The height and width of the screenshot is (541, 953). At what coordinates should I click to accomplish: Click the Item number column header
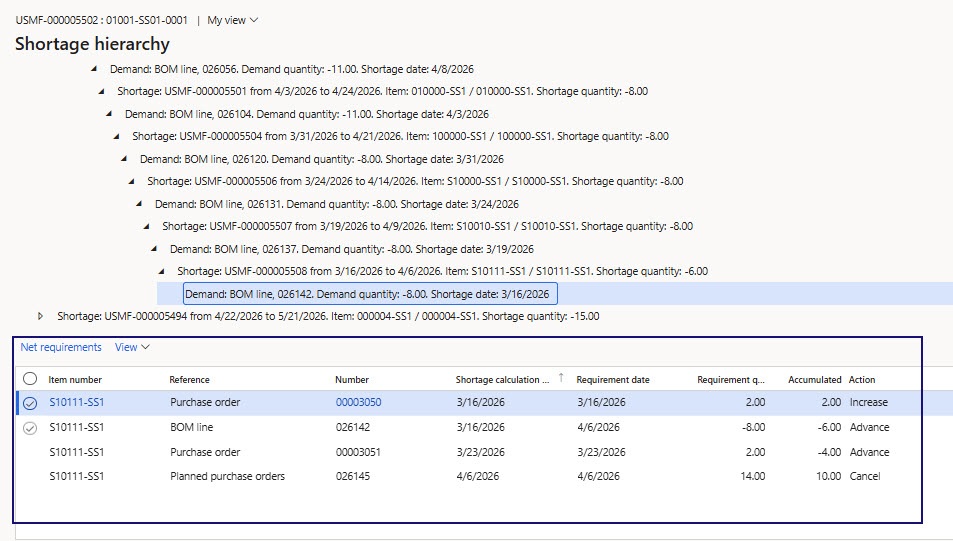[x=76, y=380]
